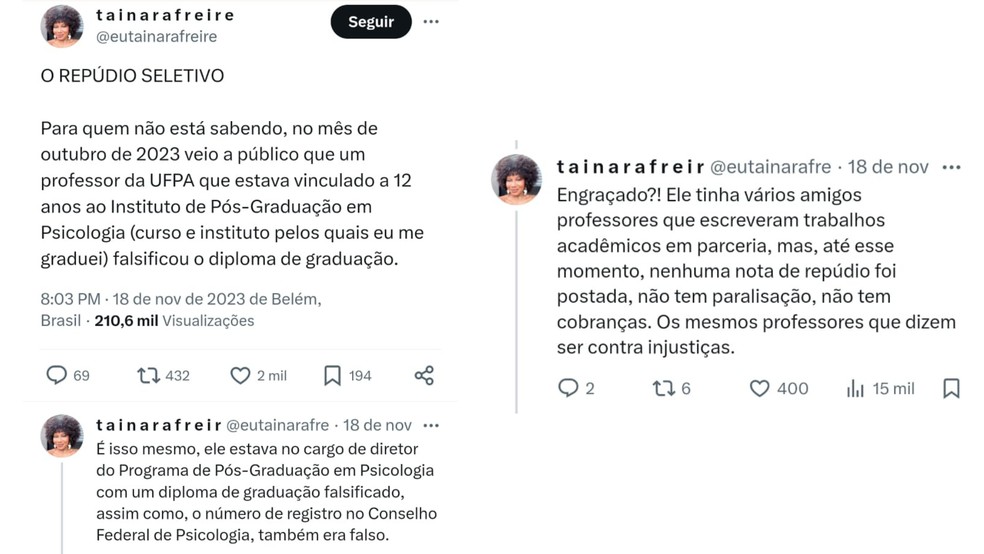Open the main tweet author's profile picture

coord(62,26)
